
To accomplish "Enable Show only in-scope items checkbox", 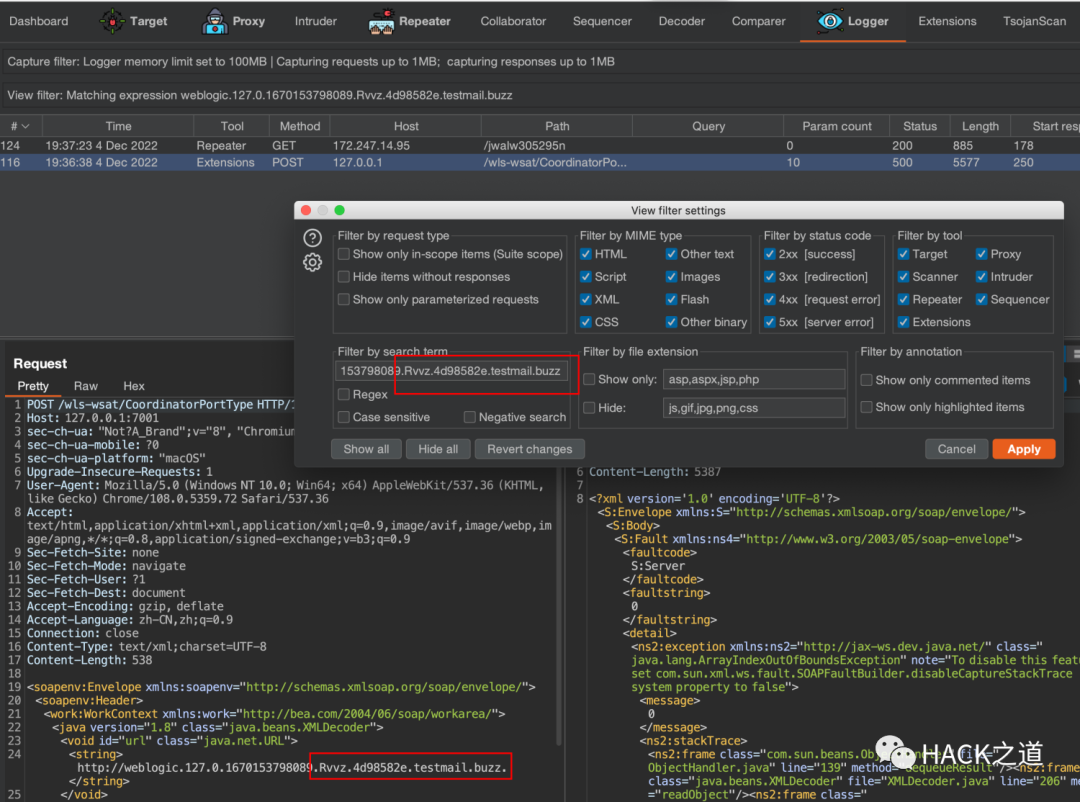I will 344,254.
